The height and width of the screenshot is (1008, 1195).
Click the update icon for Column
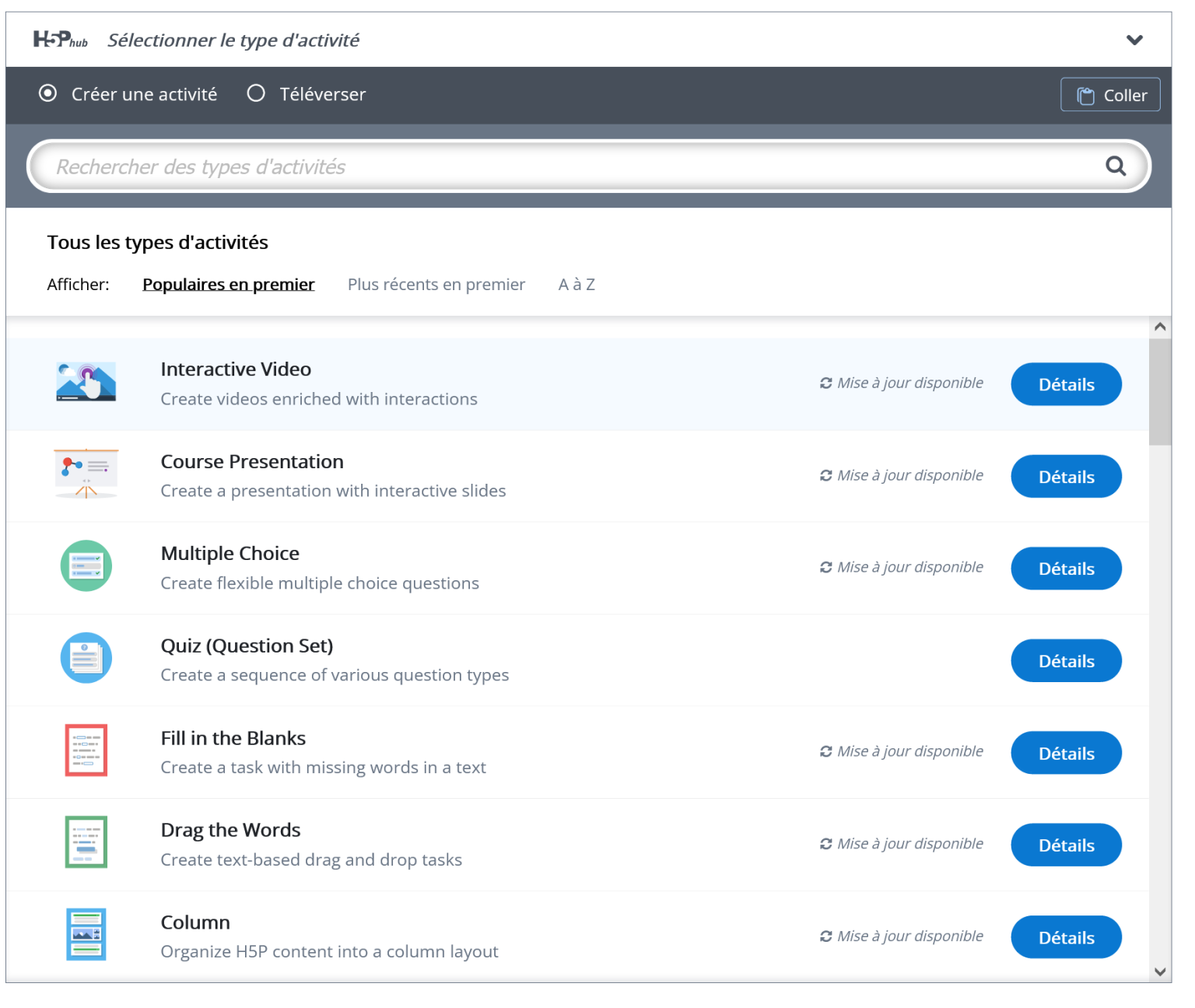826,936
